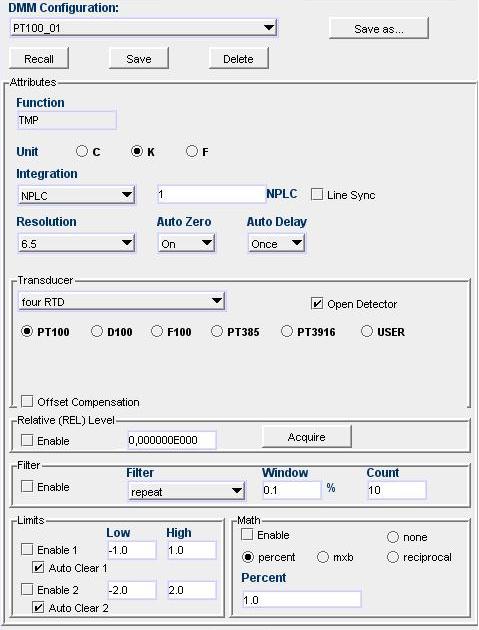Click the Save as... button
This screenshot has height=630, width=479.
379,29
